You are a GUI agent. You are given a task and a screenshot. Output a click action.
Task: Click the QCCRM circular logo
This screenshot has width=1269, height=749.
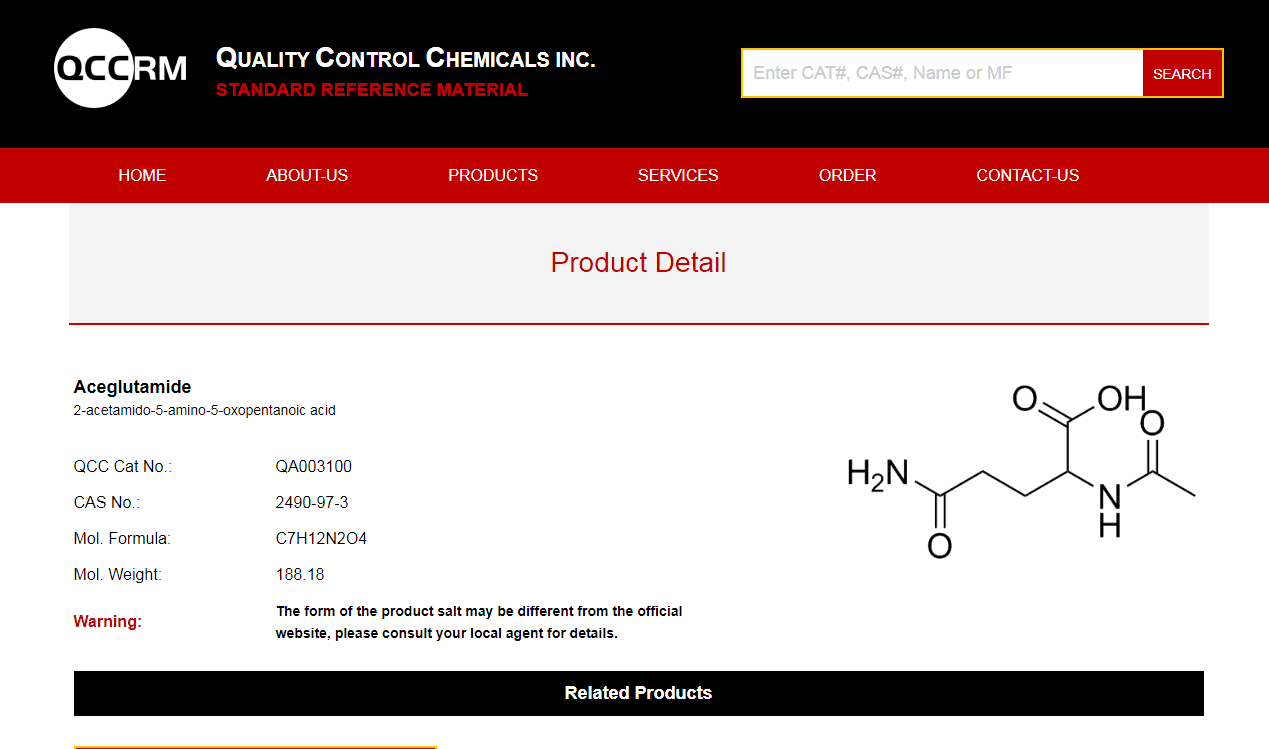click(x=95, y=68)
